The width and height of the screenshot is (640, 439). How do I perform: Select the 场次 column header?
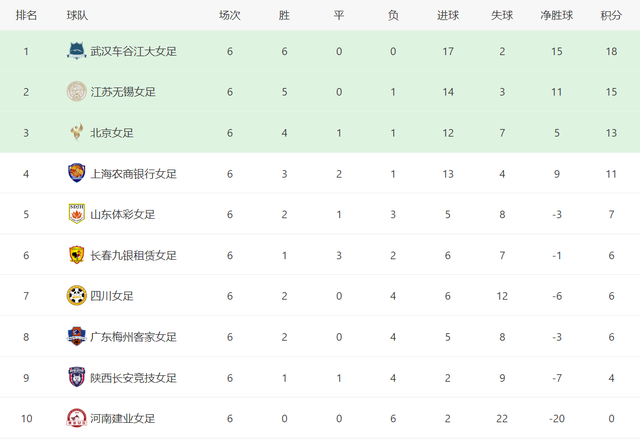click(x=230, y=16)
